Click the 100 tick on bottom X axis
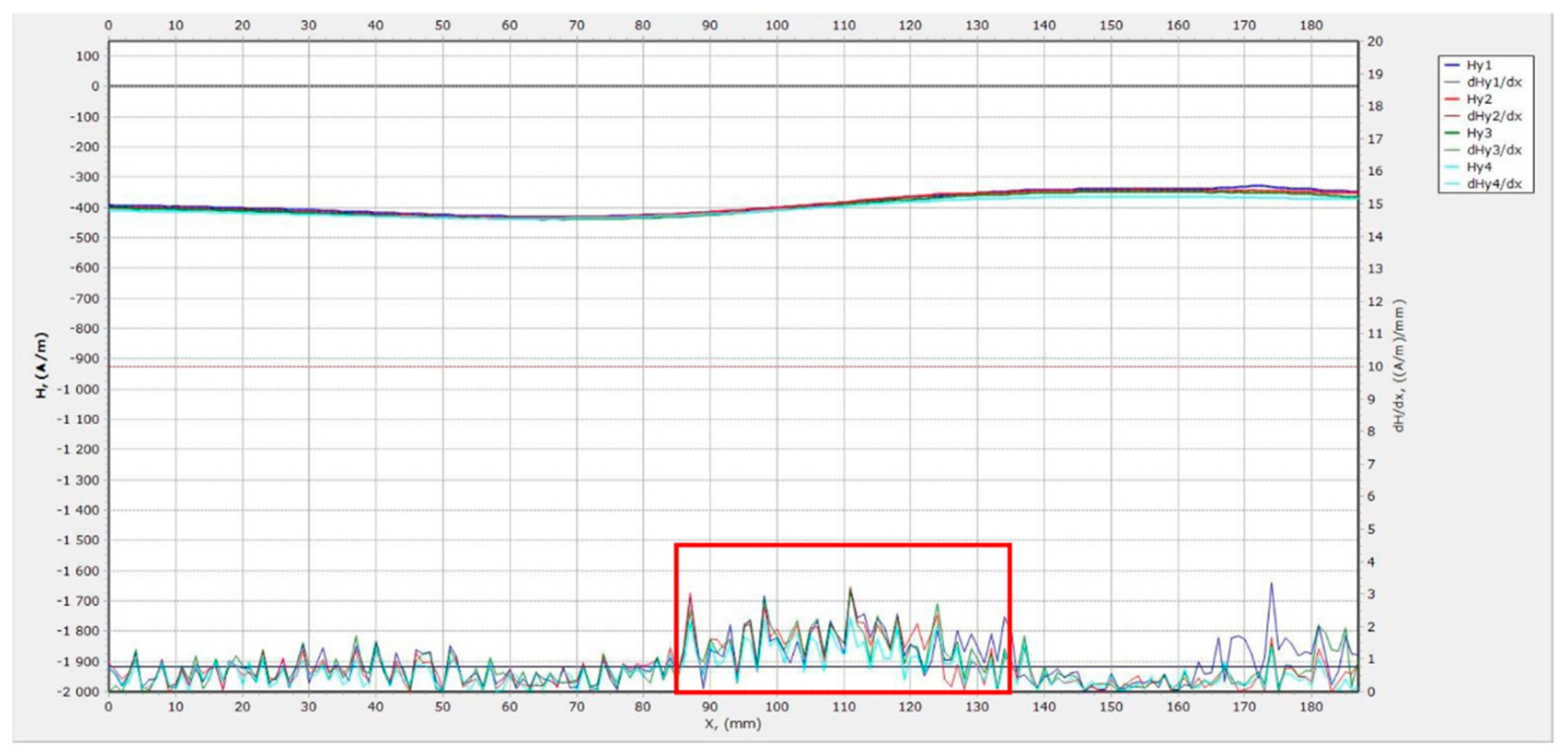Screen dimensions: 1568x756 pos(776,708)
